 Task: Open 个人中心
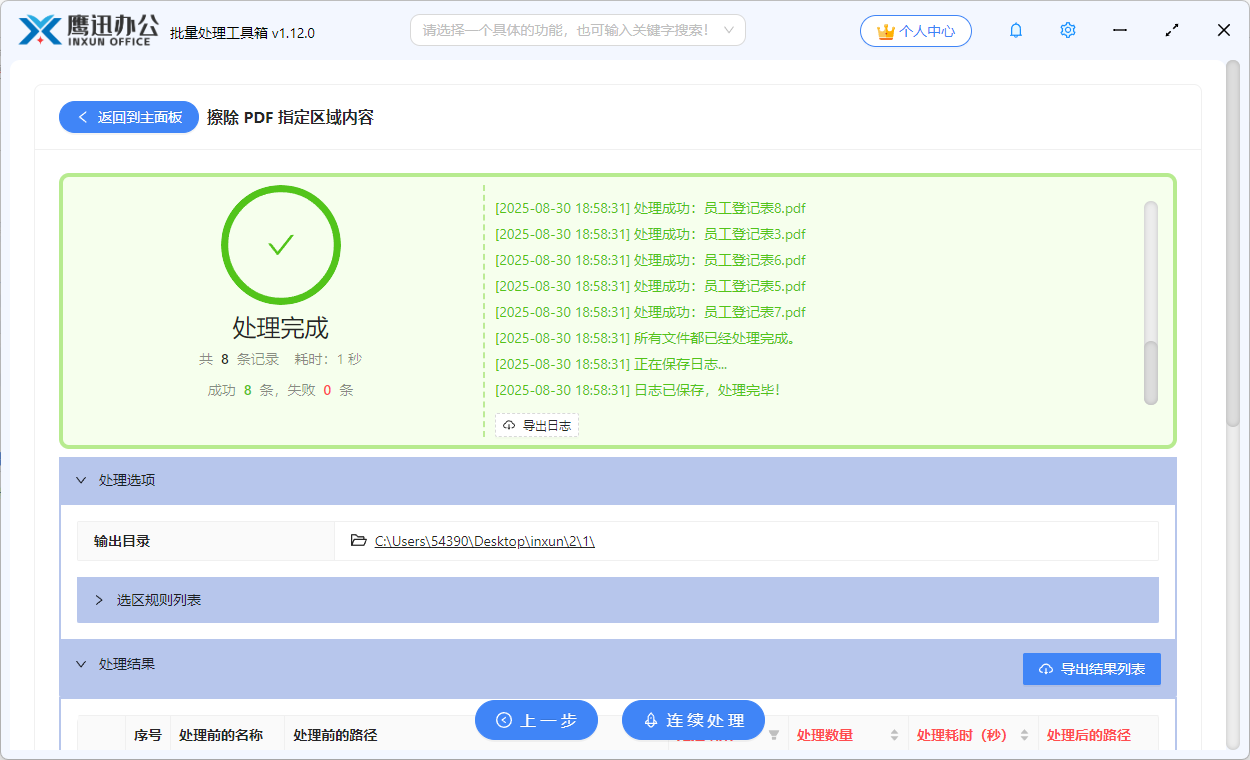[x=915, y=31]
